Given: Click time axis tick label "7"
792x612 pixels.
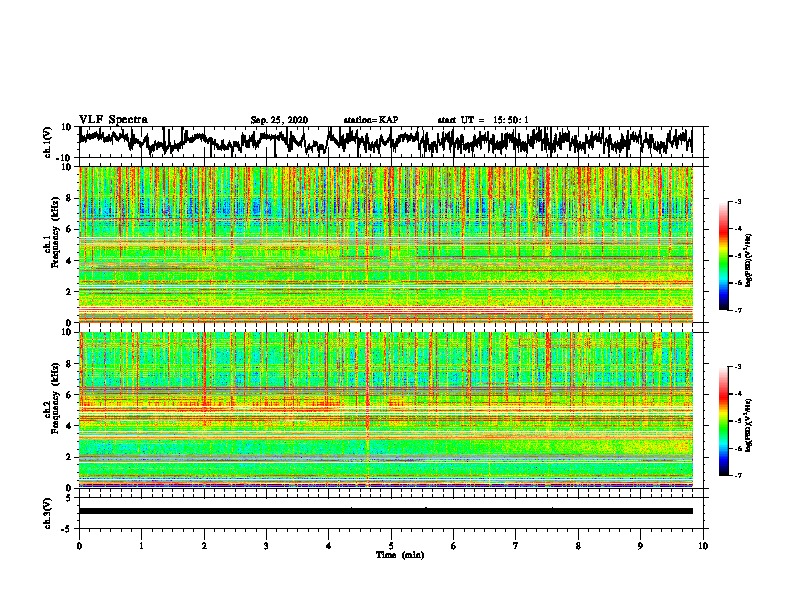Looking at the screenshot, I should [516, 546].
